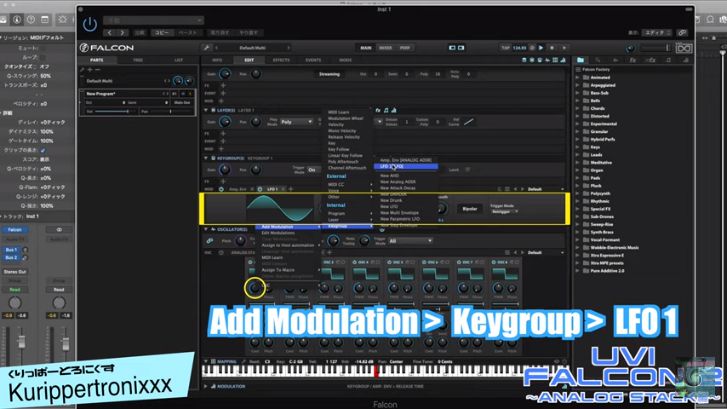Image resolution: width=727 pixels, height=409 pixels.
Task: Toggle OSC 4 power button
Action: tap(355, 262)
